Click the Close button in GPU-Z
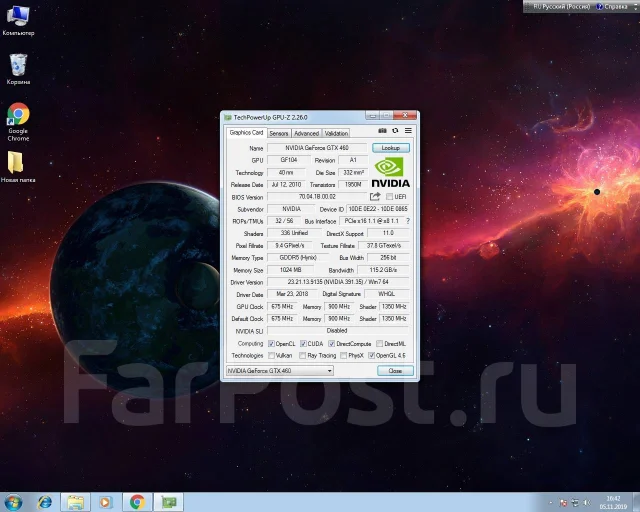The width and height of the screenshot is (640, 512). (x=395, y=371)
